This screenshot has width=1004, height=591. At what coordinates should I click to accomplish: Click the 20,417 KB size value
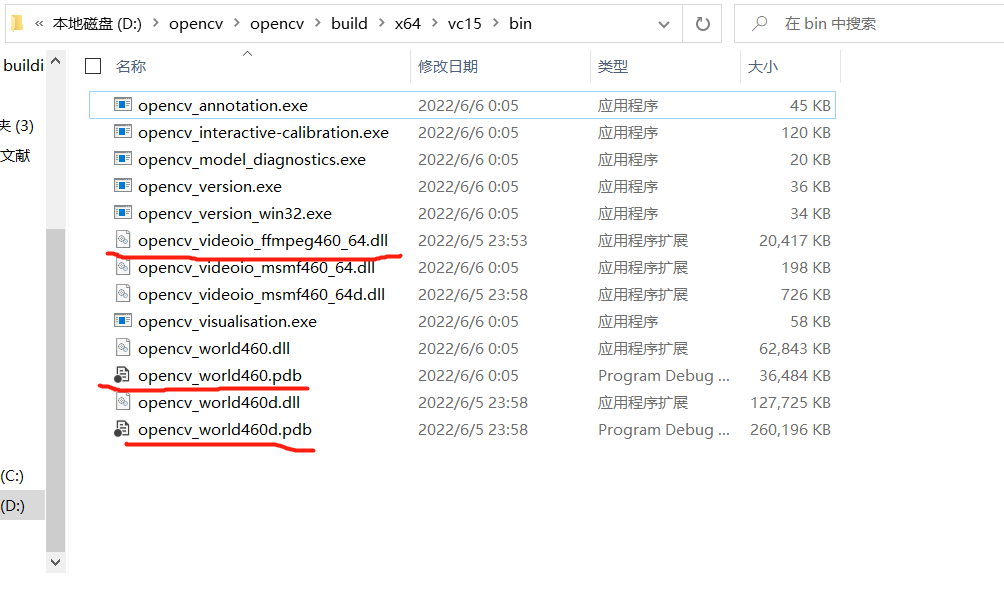pos(795,241)
